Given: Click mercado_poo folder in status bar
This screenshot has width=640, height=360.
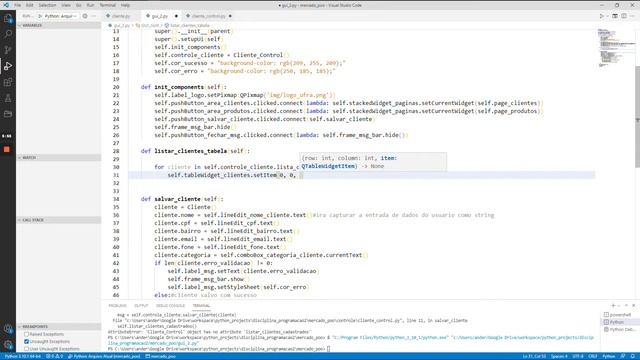Looking at the screenshot, I should click(161, 356).
